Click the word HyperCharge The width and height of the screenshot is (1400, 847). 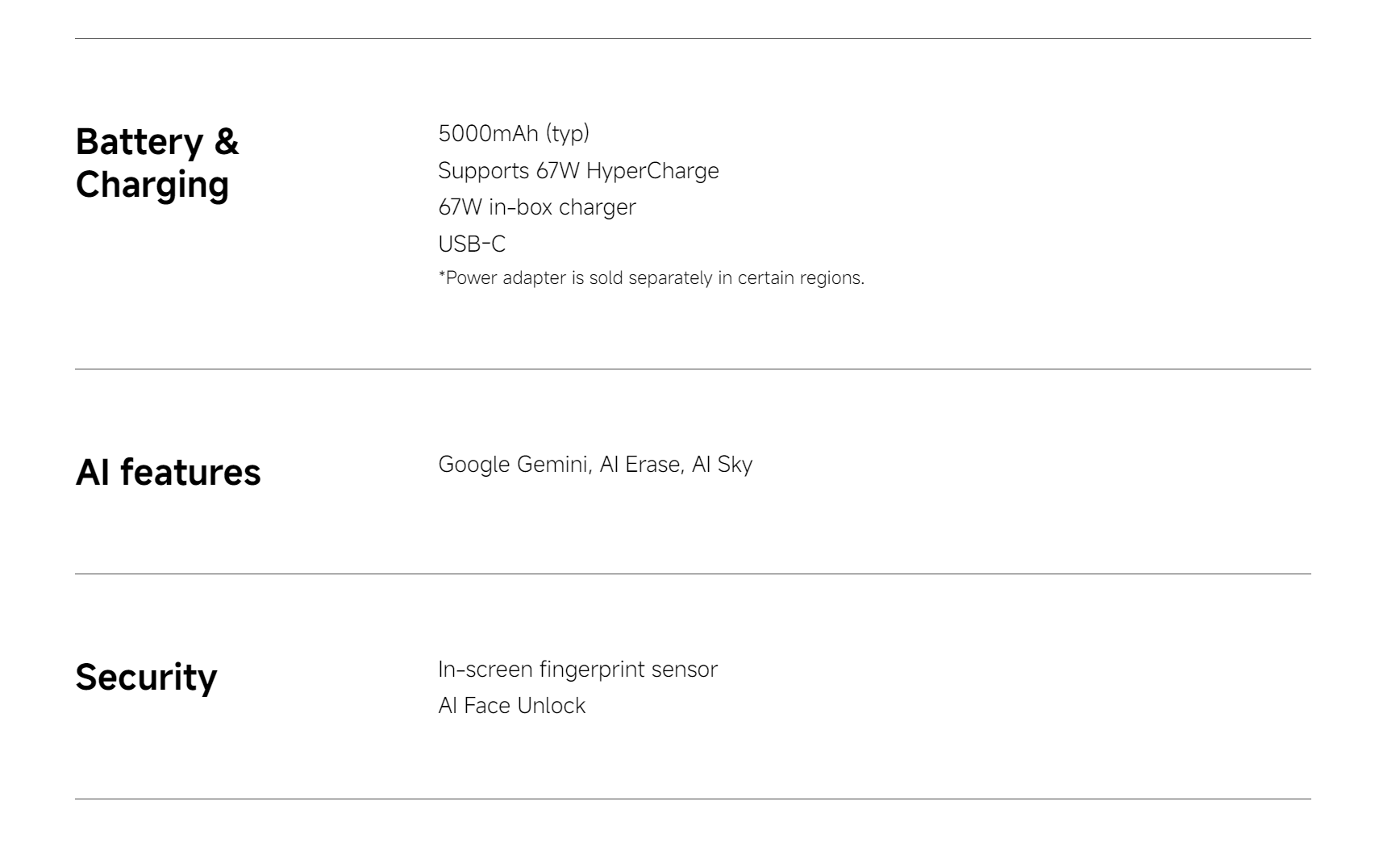(x=652, y=171)
